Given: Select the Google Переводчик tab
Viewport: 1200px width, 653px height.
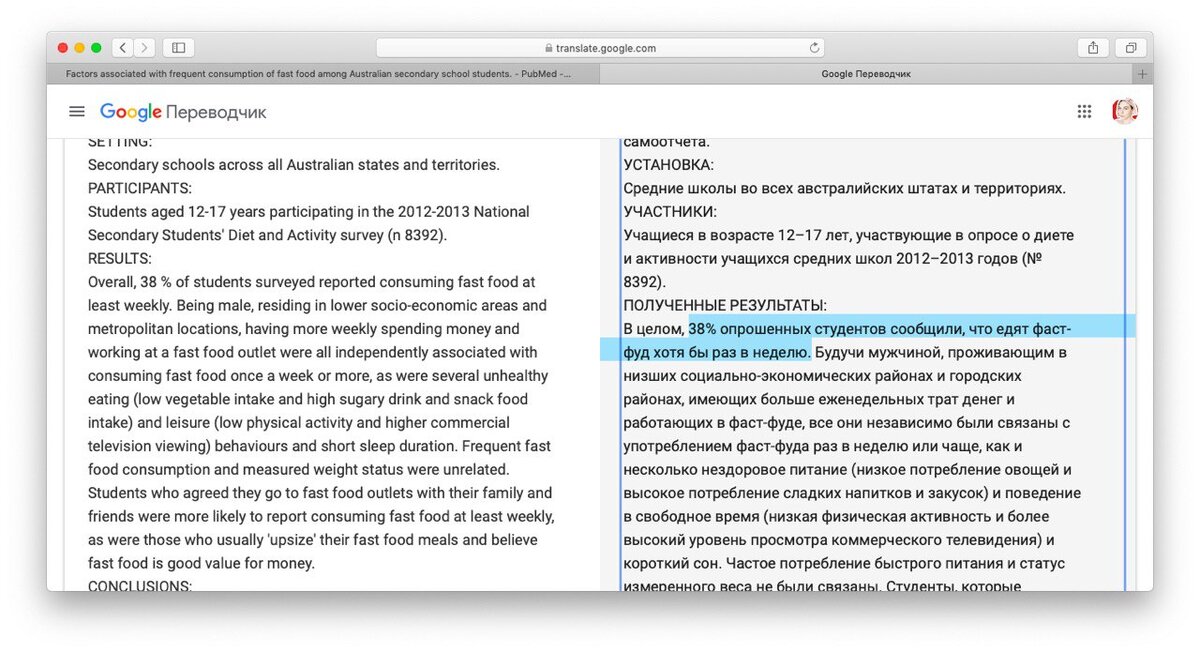Looking at the screenshot, I should [866, 74].
